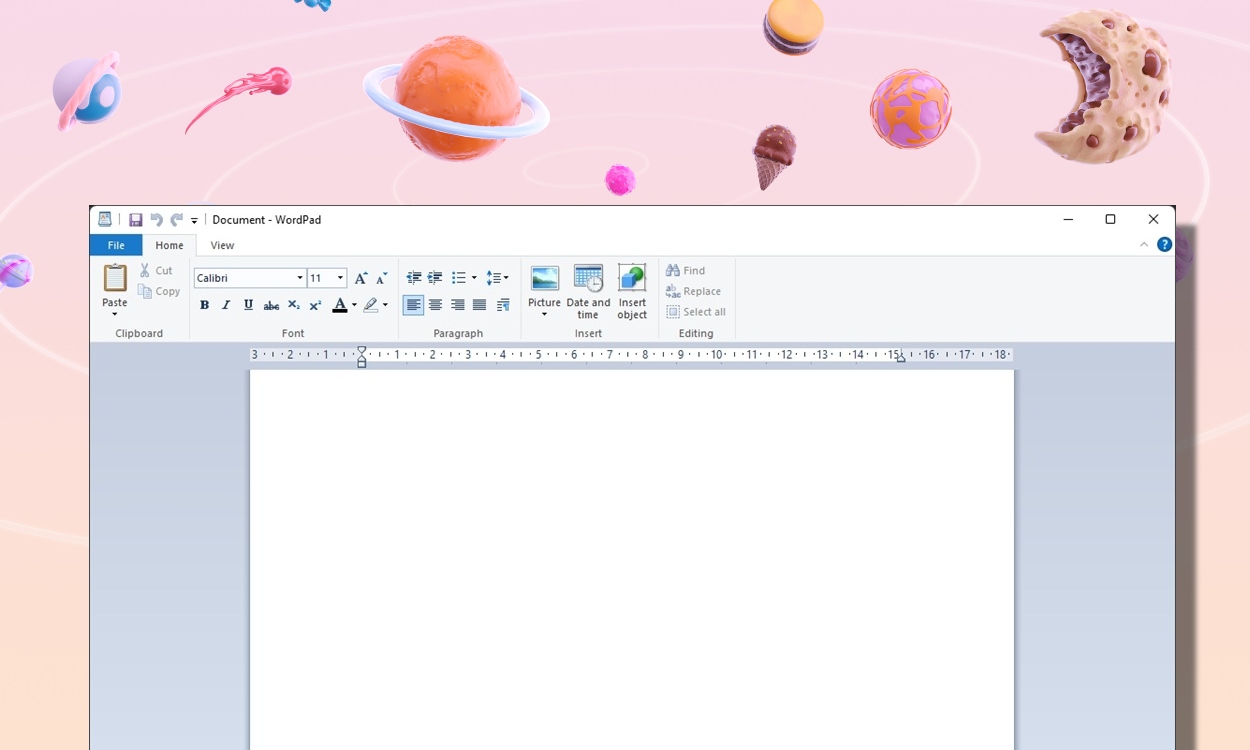Click the Increase indent icon
Viewport: 1250px width, 750px height.
tap(435, 277)
